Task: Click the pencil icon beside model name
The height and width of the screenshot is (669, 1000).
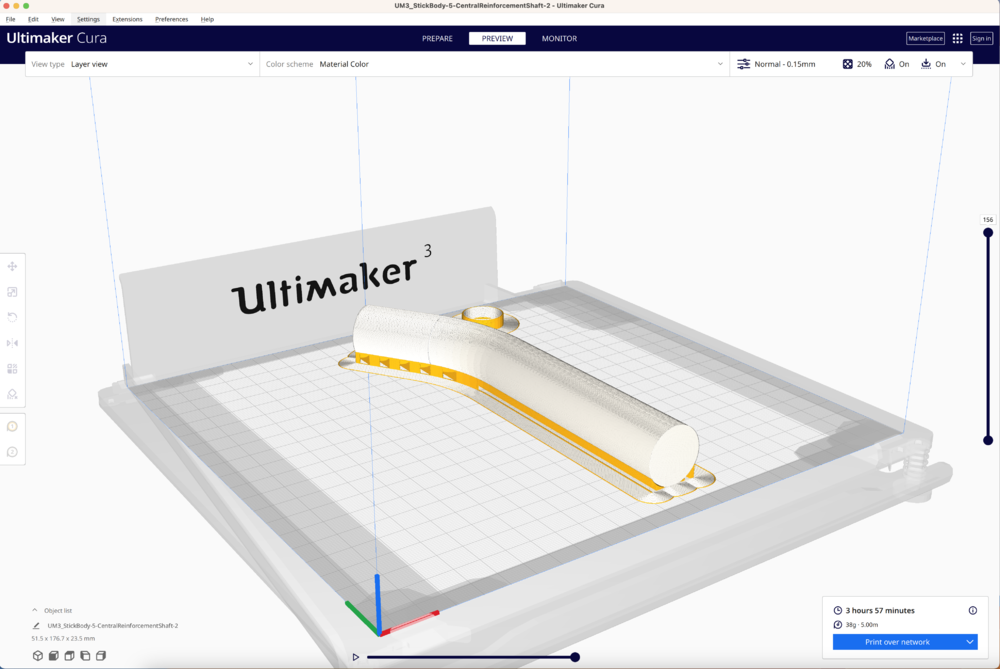Action: (36, 626)
